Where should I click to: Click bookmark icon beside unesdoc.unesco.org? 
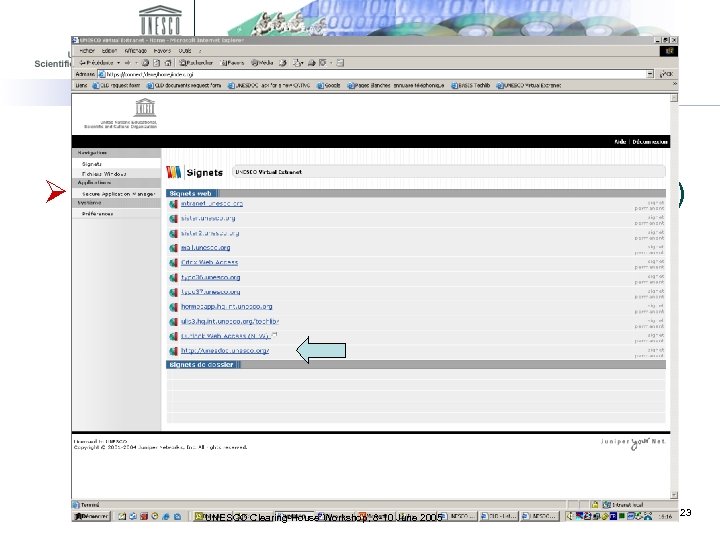tap(173, 351)
